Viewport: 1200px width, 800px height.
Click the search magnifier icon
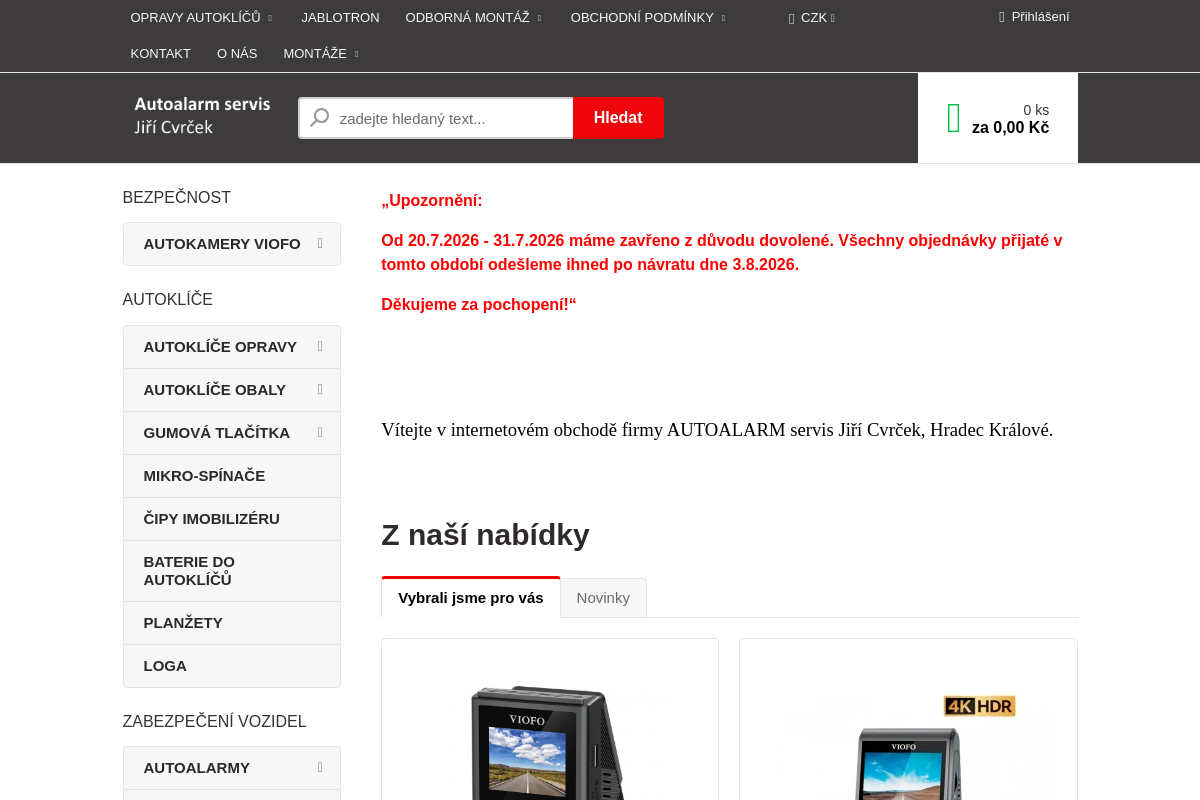click(x=320, y=118)
